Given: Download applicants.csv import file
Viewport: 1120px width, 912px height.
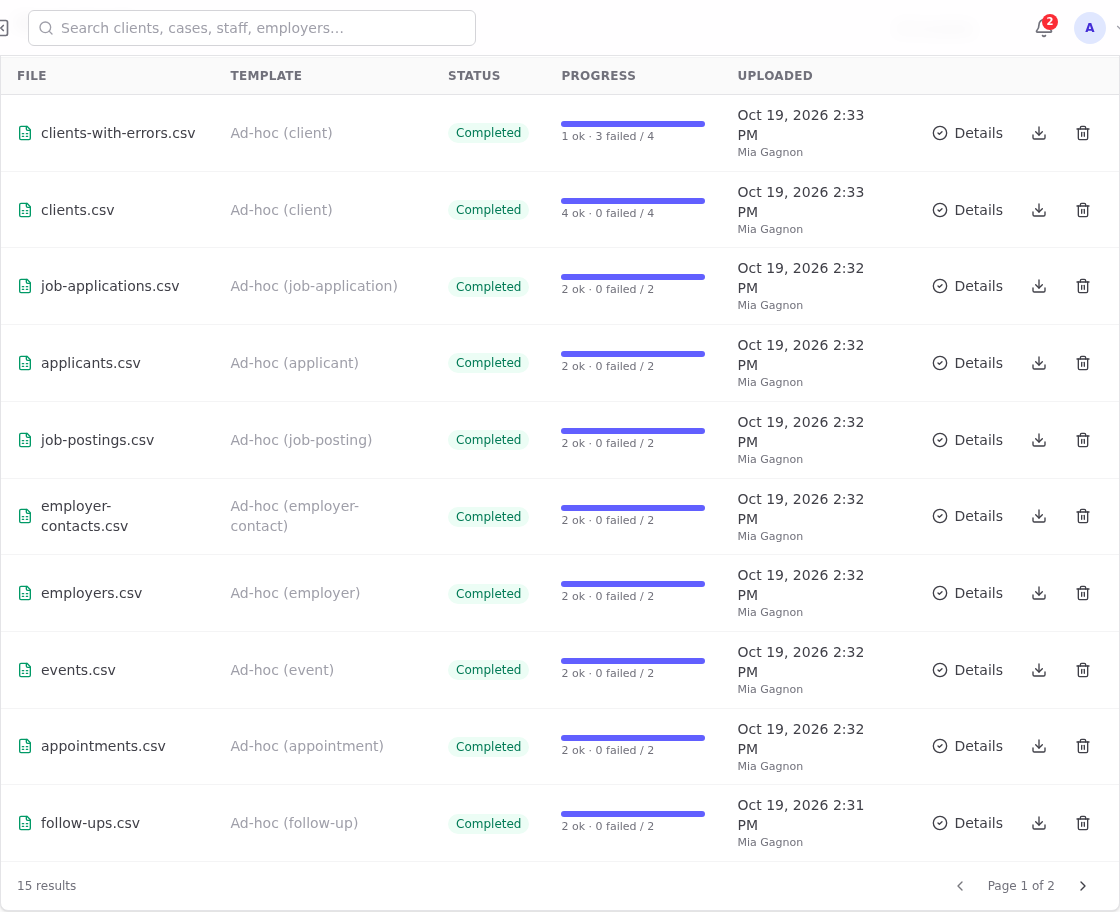Looking at the screenshot, I should 1039,364.
